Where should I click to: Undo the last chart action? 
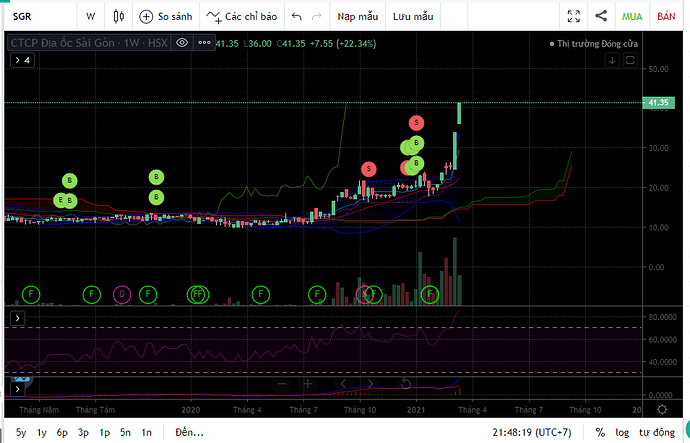[x=297, y=17]
